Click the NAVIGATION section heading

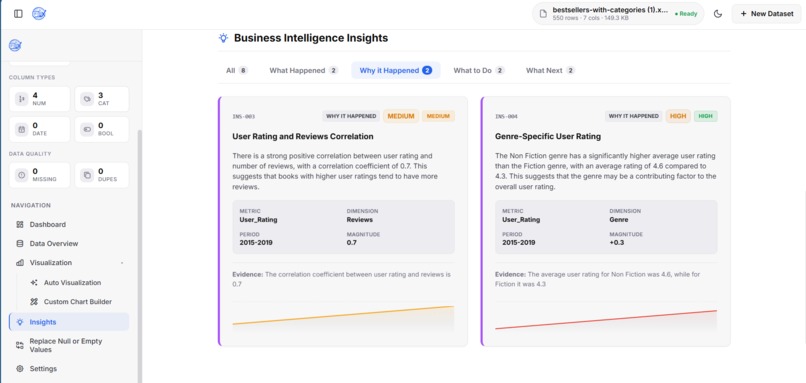click(x=31, y=205)
